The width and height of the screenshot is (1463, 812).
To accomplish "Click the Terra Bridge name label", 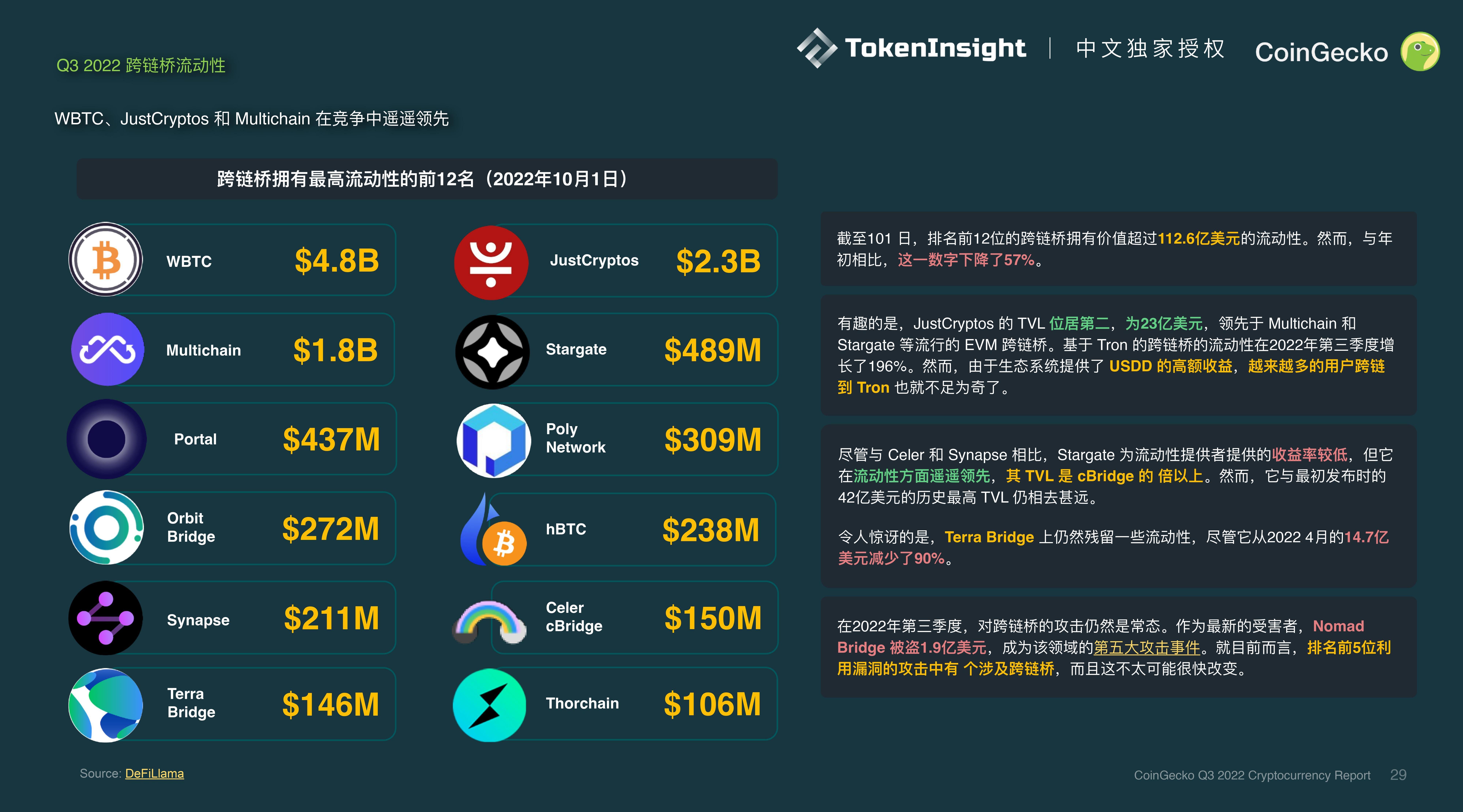I will (x=191, y=703).
